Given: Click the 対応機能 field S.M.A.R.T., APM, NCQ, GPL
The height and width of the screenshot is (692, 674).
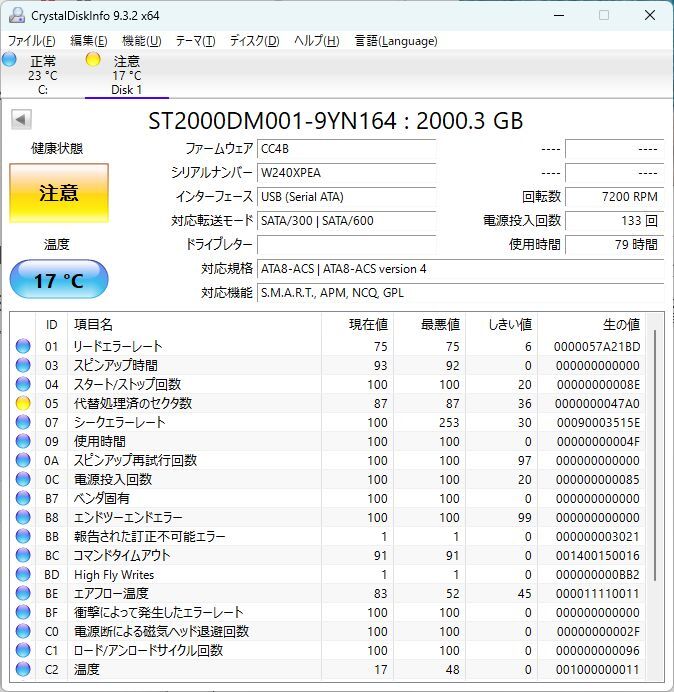Looking at the screenshot, I should pyautogui.click(x=460, y=293).
